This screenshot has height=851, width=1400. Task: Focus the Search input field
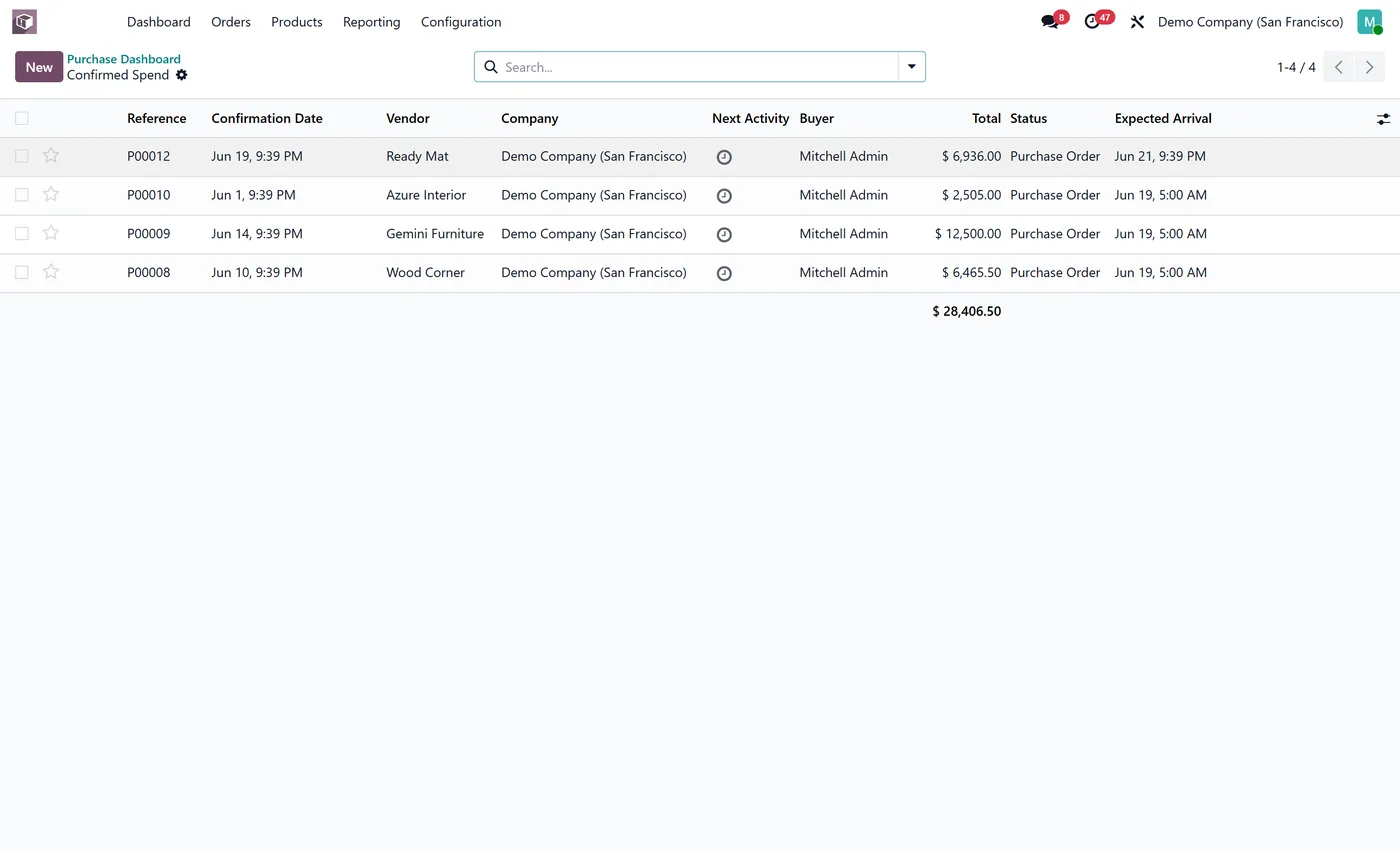[698, 67]
